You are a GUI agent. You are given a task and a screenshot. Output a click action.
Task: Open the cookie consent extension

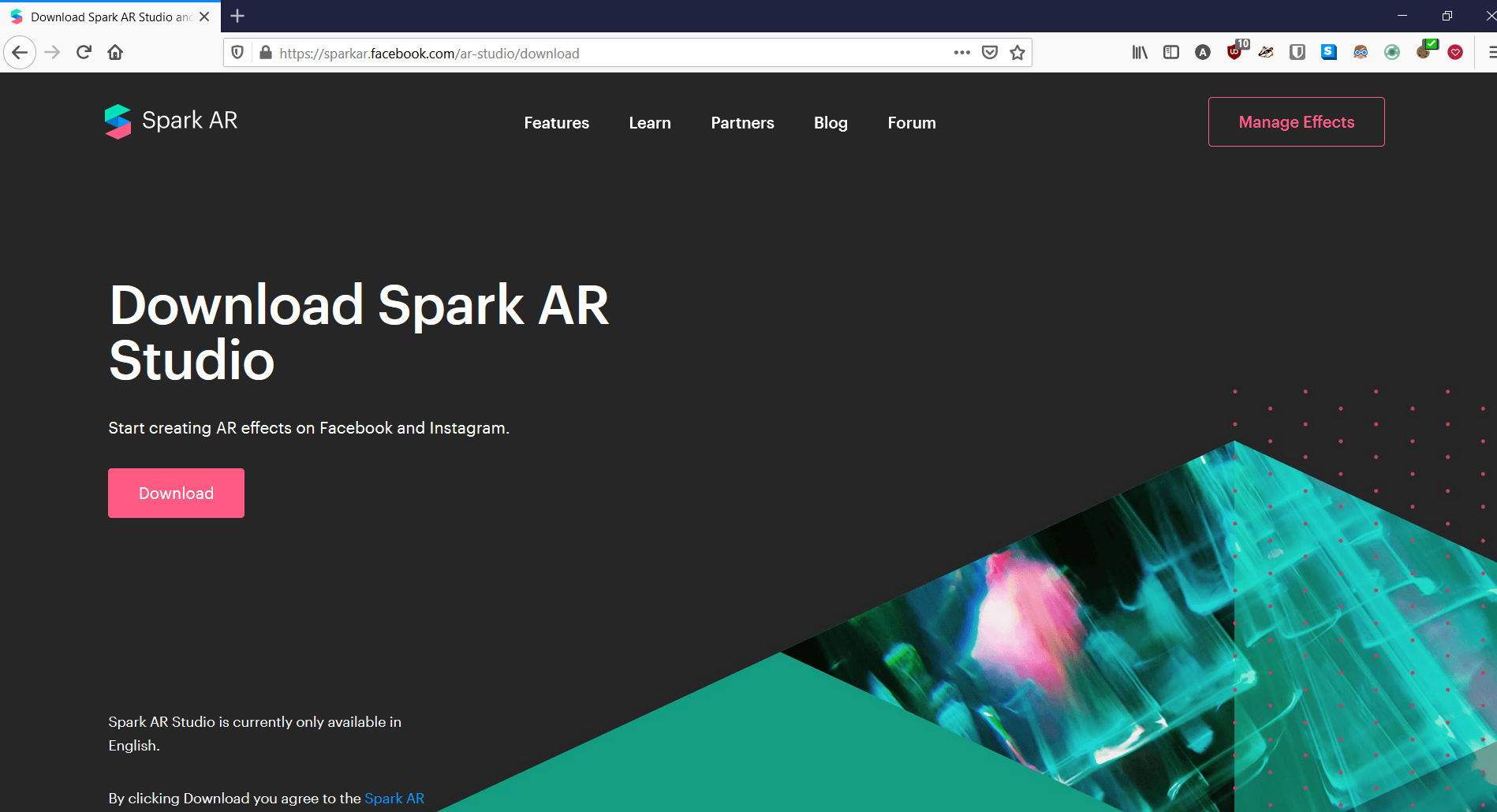click(1426, 52)
